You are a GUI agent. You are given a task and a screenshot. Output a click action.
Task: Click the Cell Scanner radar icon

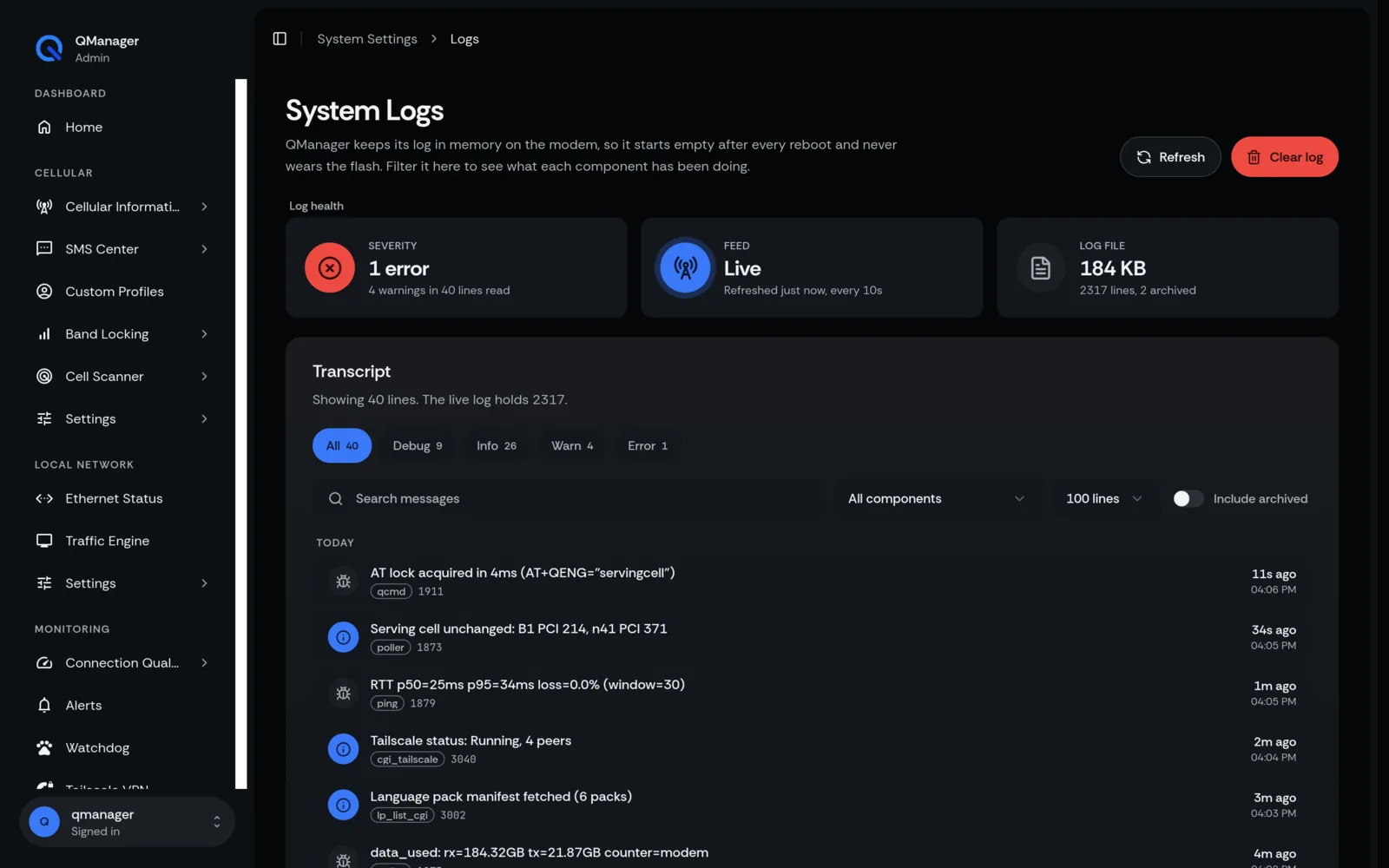tap(44, 377)
